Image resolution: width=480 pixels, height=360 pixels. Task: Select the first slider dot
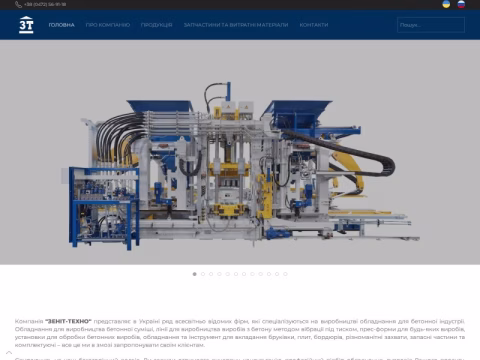coord(195,274)
